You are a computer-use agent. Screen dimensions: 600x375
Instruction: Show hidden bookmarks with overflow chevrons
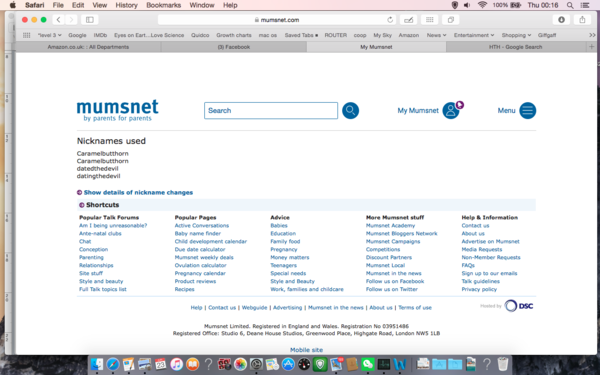(x=592, y=35)
